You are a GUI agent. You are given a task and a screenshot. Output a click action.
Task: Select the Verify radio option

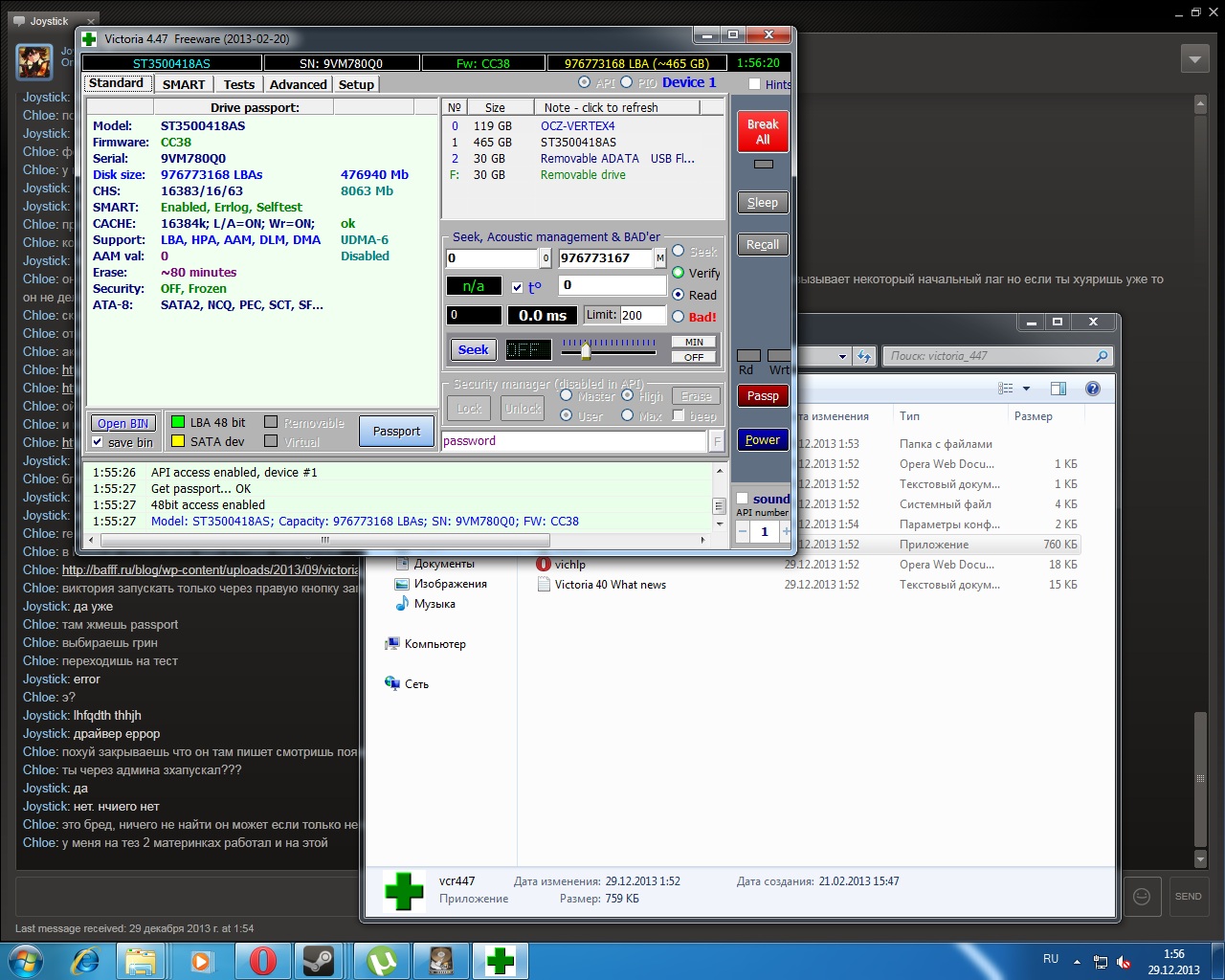679,273
